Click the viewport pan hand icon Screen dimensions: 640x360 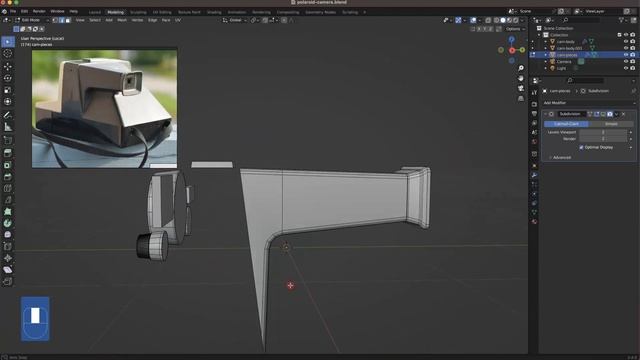point(521,78)
